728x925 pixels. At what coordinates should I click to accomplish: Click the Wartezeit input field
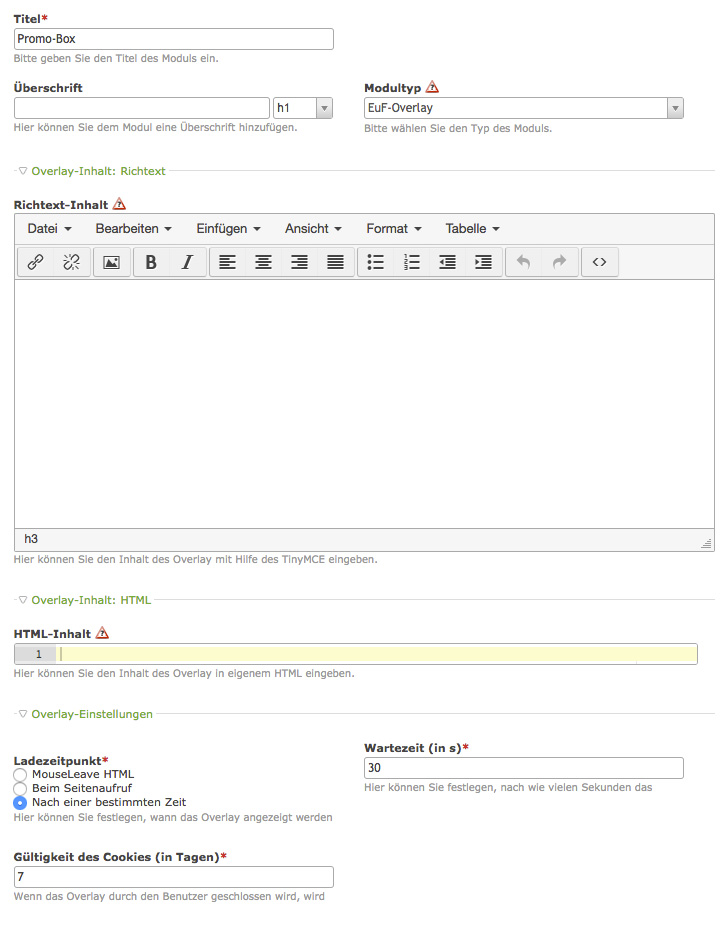[523, 768]
